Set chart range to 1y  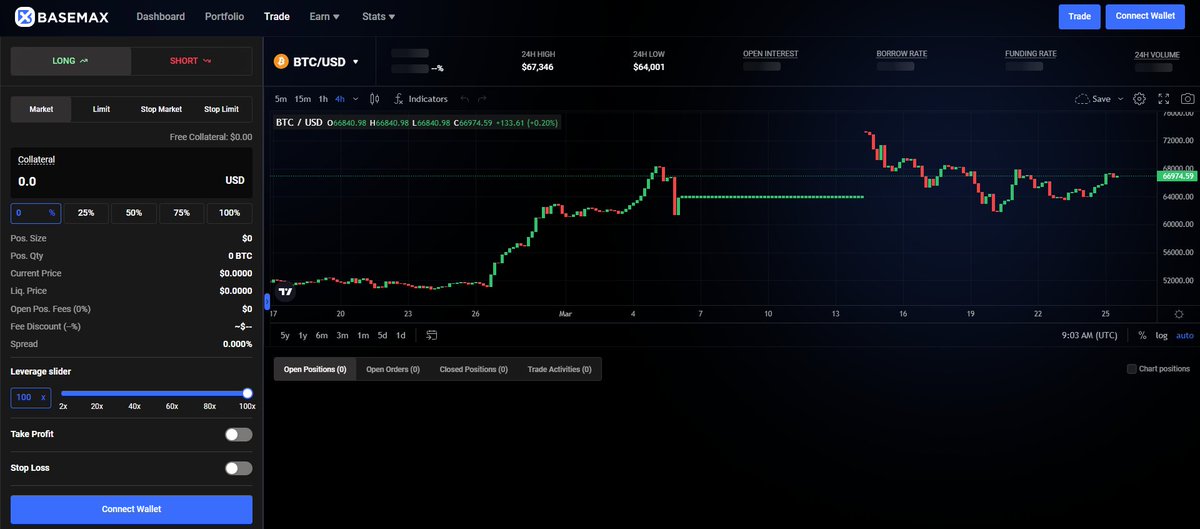point(303,335)
